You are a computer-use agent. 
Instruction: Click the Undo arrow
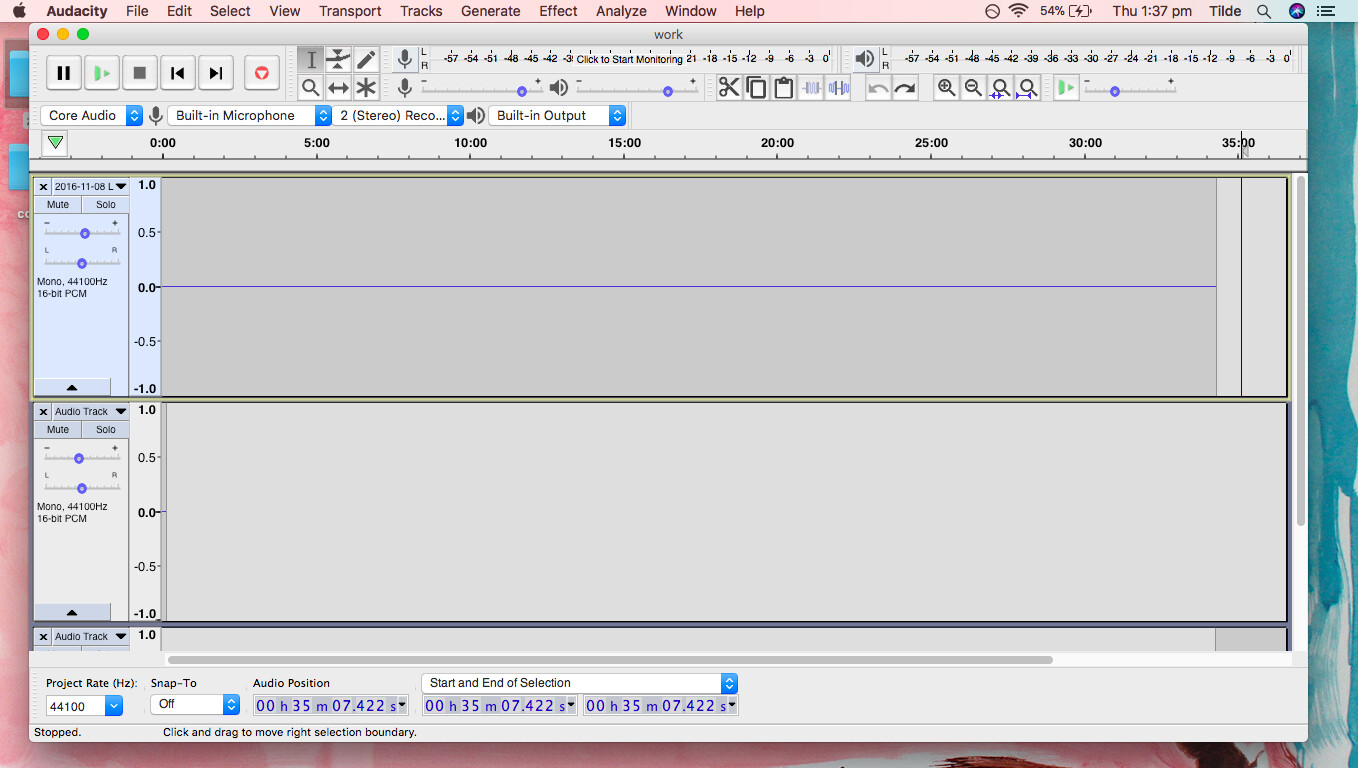coord(878,88)
